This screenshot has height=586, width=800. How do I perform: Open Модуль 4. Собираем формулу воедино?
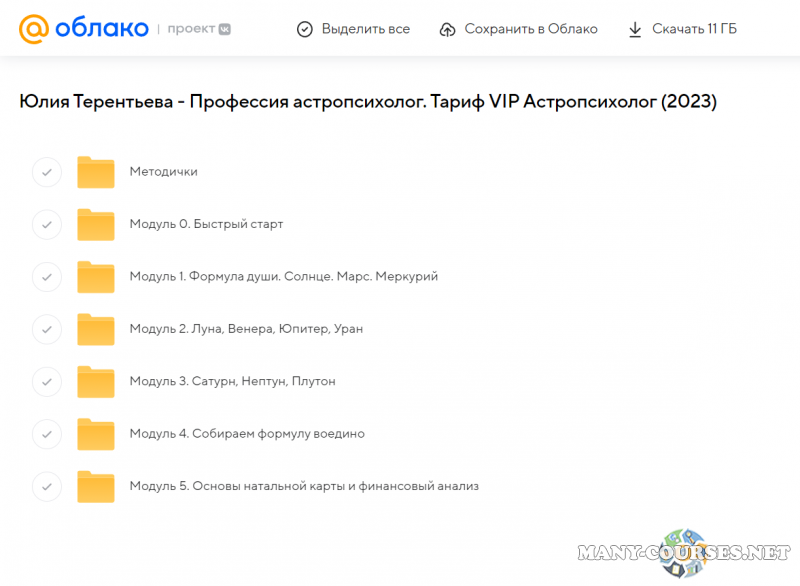[246, 434]
